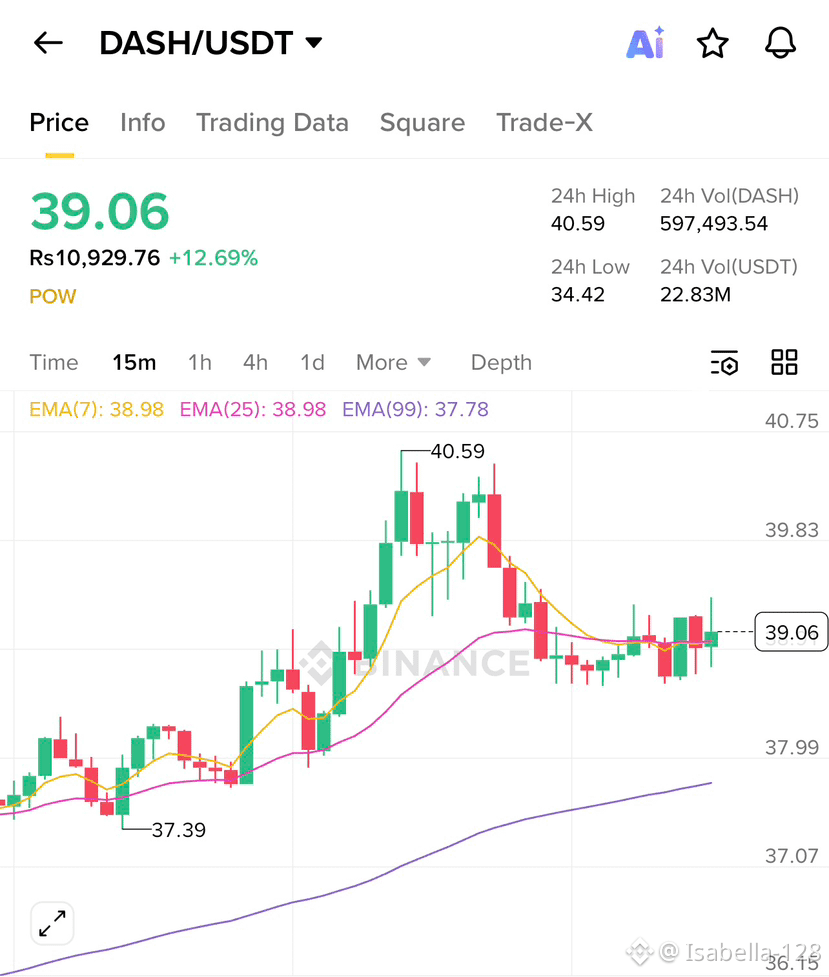Viewport: 829px width, 977px height.
Task: Tap the EMA(7): 38.98 indicator label
Action: pos(97,409)
